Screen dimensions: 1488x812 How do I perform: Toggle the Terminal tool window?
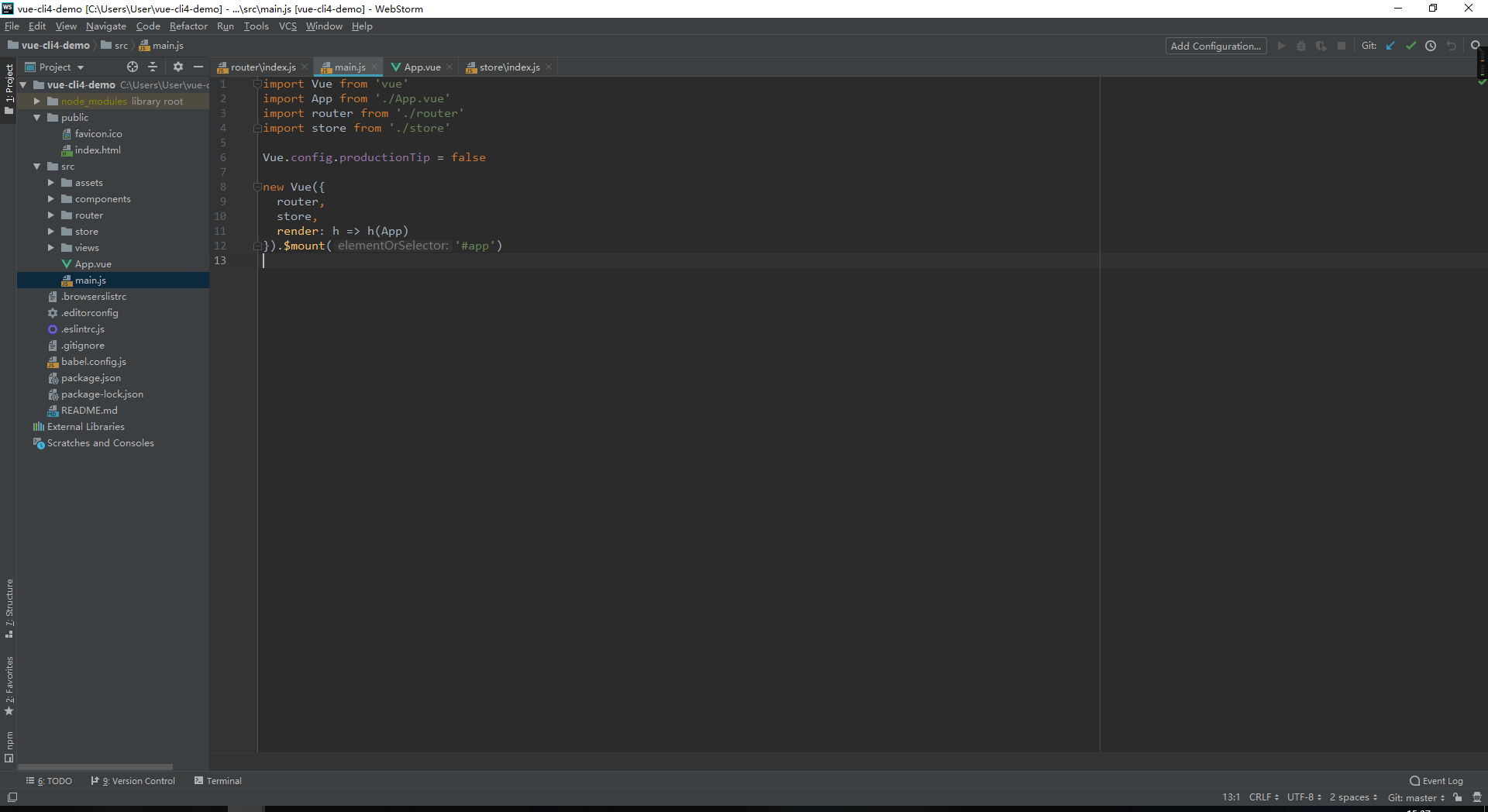pos(218,781)
